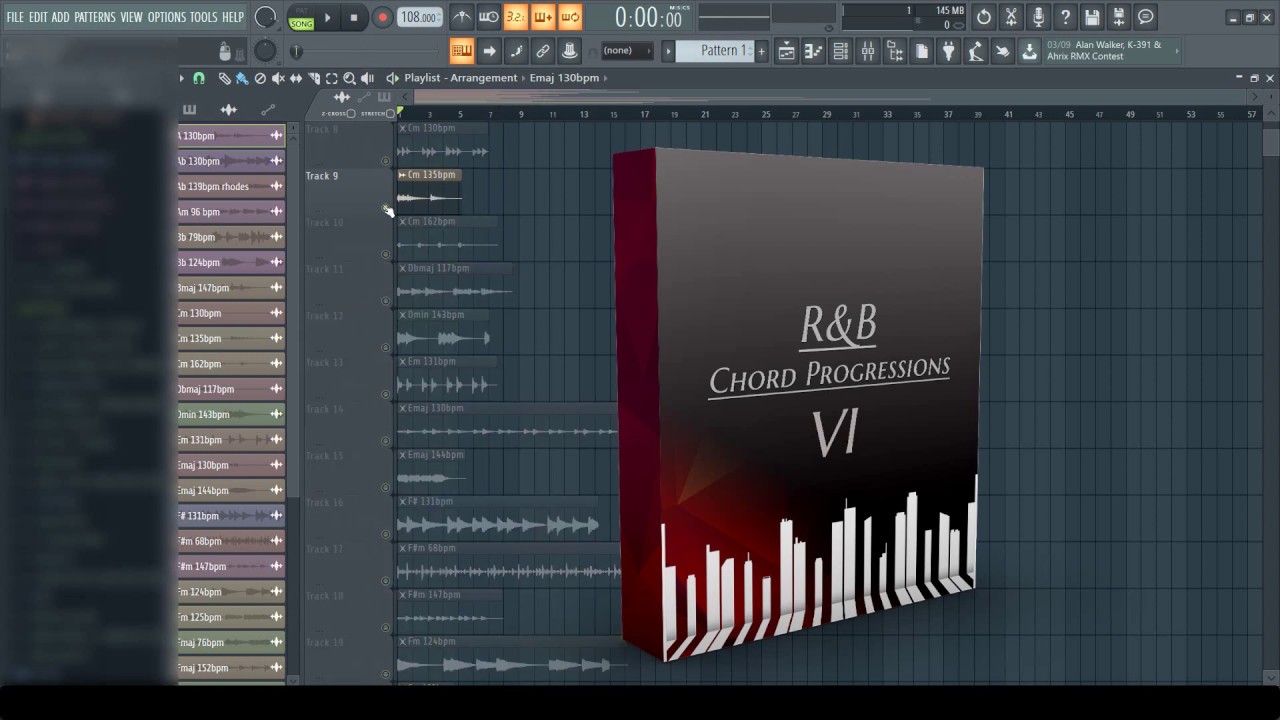Toggle typing keyboard to piano button
Image resolution: width=1280 pixels, height=720 pixels.
coord(462,51)
